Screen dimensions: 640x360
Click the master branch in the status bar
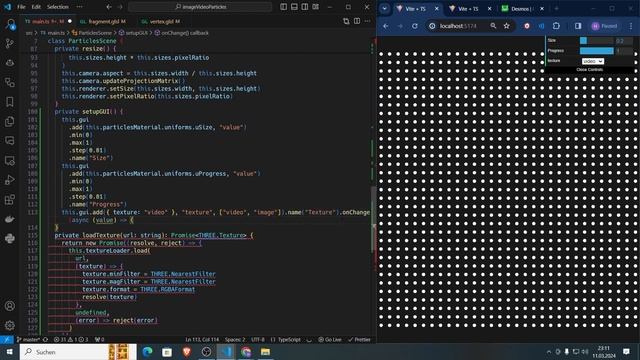(28, 340)
